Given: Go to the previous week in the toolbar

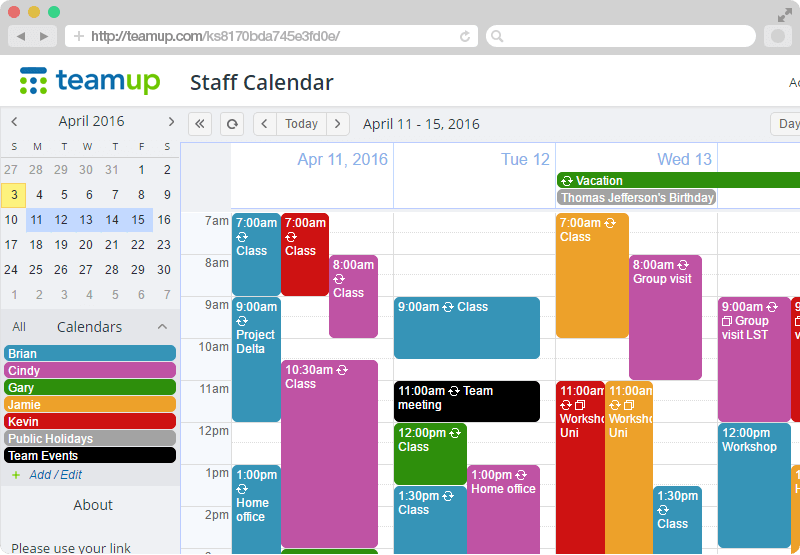Looking at the screenshot, I should (265, 124).
